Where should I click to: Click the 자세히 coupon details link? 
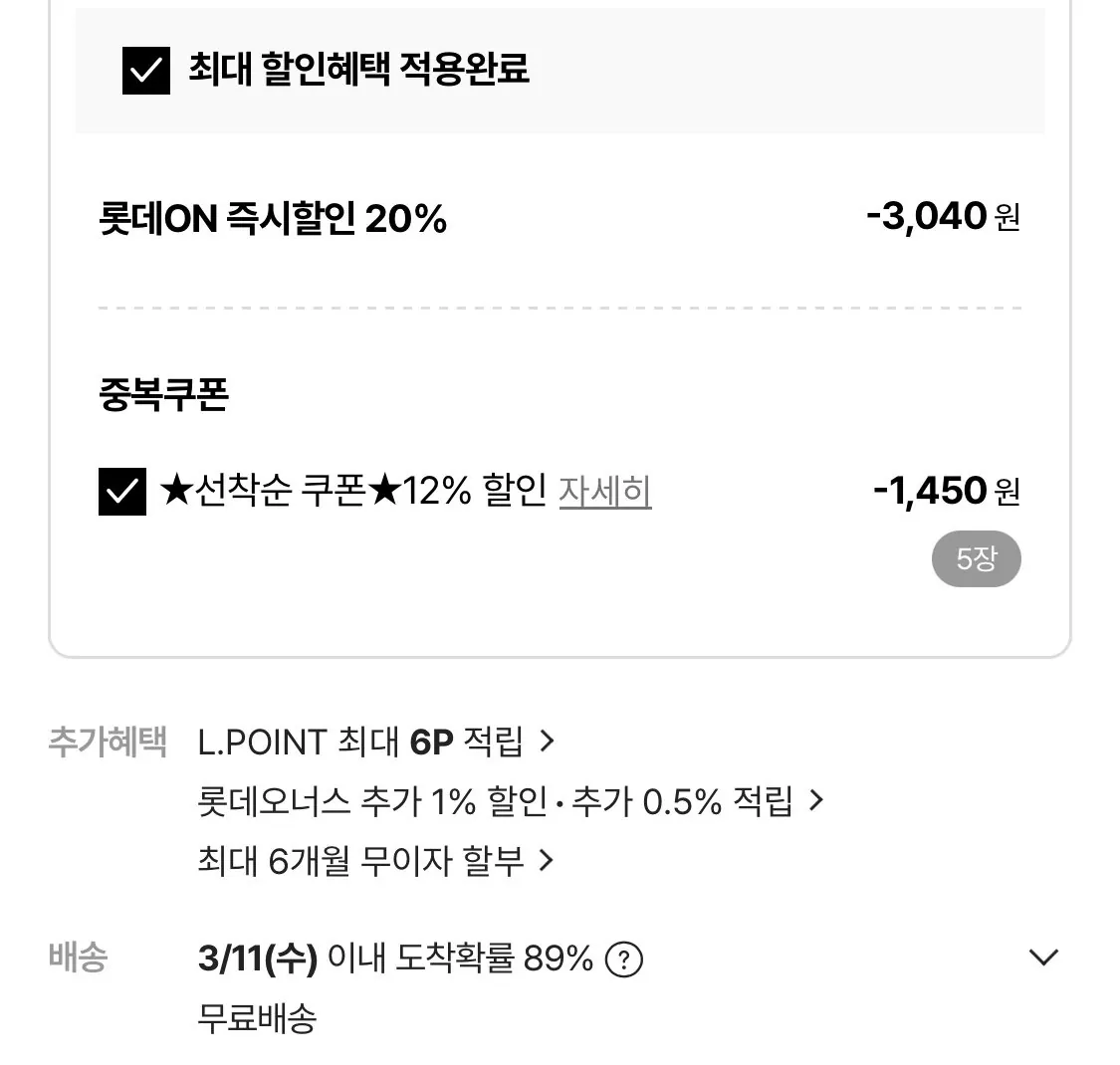point(606,490)
